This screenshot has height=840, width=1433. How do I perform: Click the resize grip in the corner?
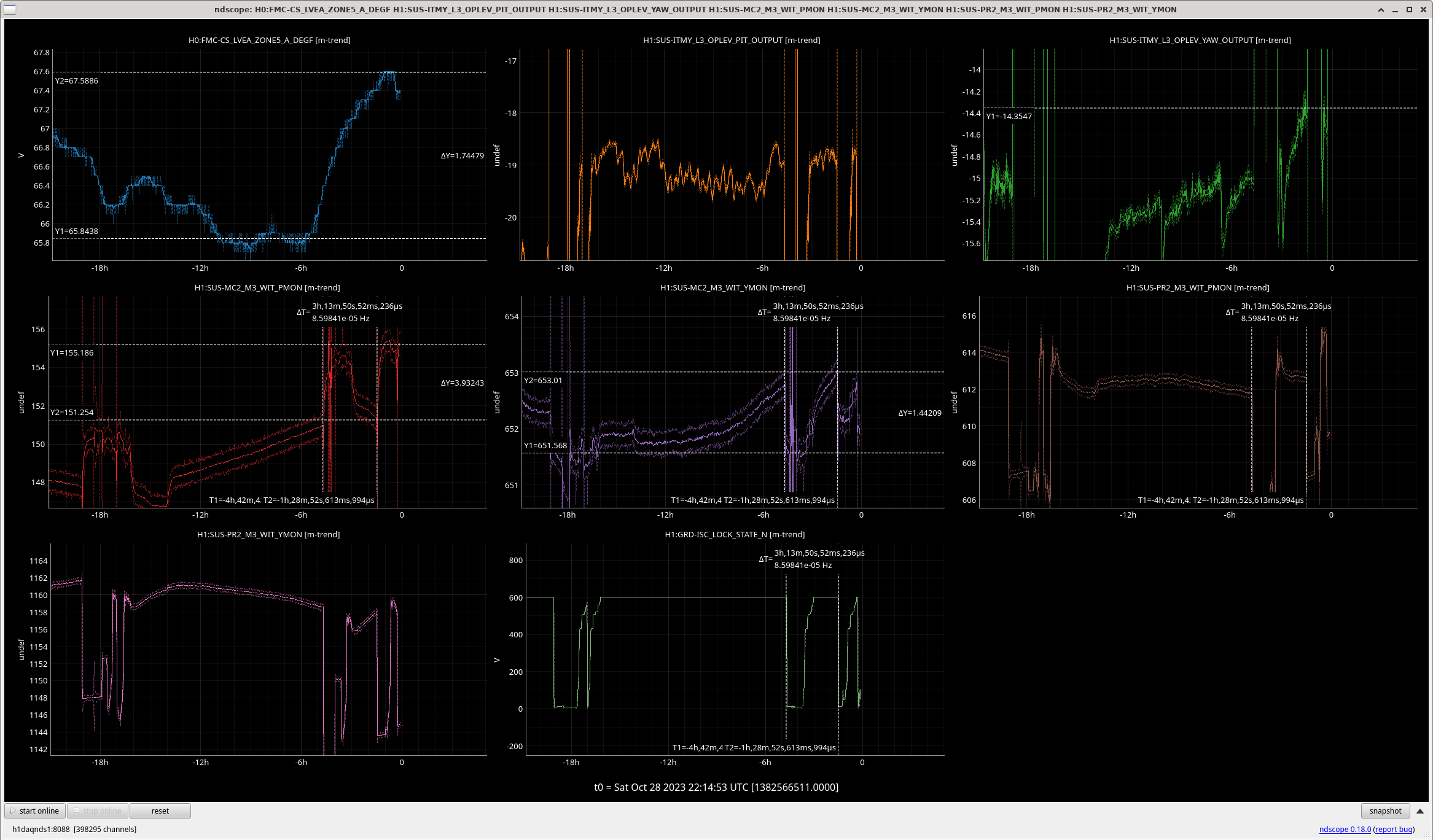[1426, 833]
